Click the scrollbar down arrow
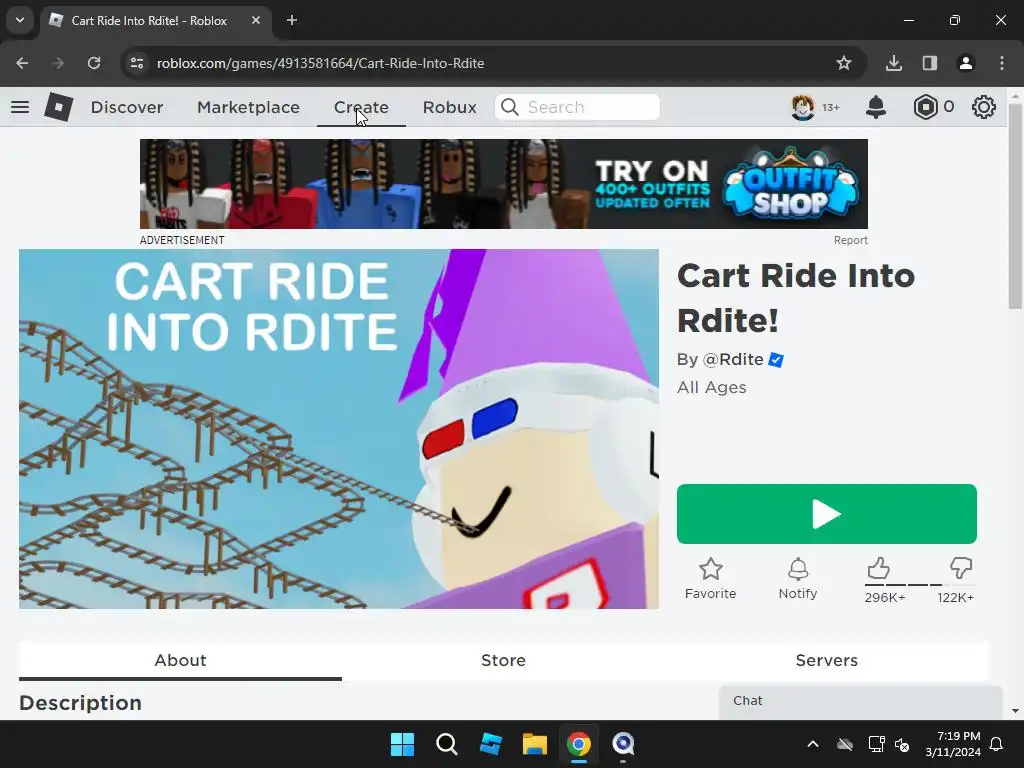Image resolution: width=1024 pixels, height=768 pixels. point(1014,711)
